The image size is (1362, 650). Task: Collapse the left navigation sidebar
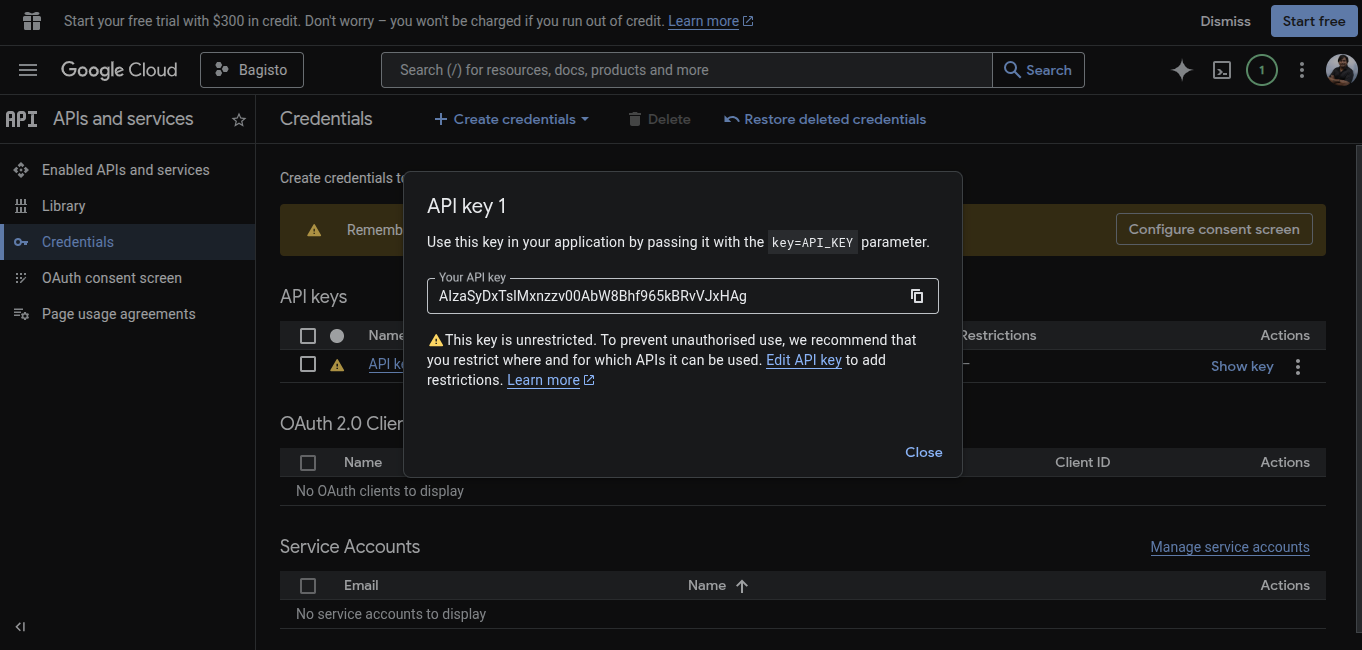coord(20,627)
